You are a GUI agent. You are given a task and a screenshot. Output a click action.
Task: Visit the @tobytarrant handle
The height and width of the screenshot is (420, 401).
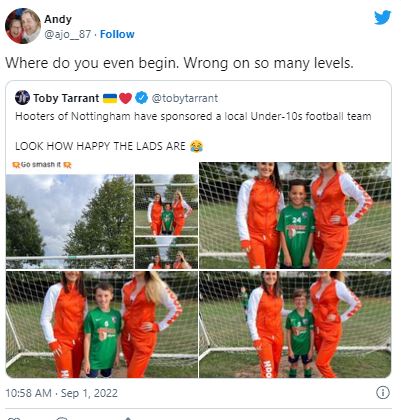pos(185,98)
